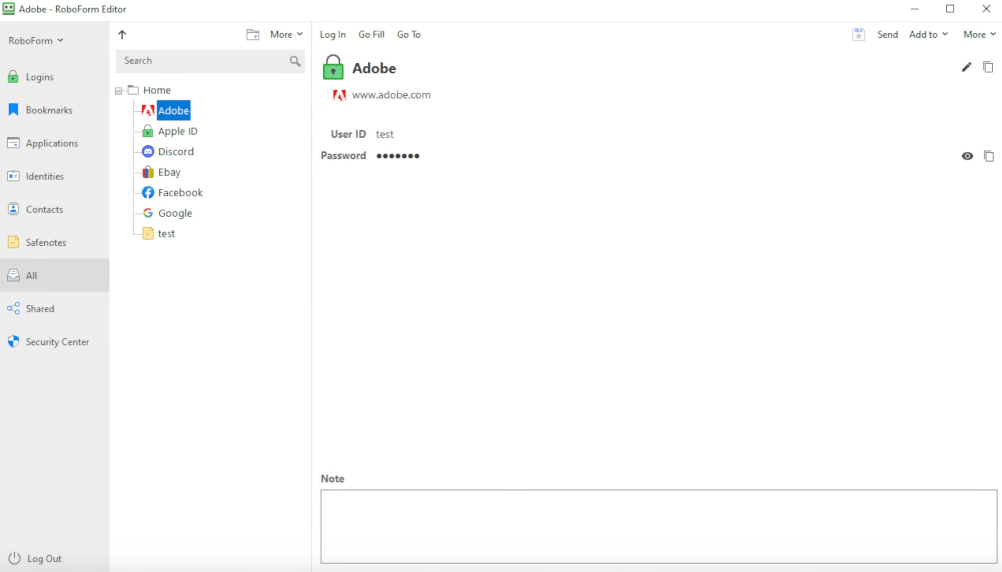Select the All items view

coord(54,275)
